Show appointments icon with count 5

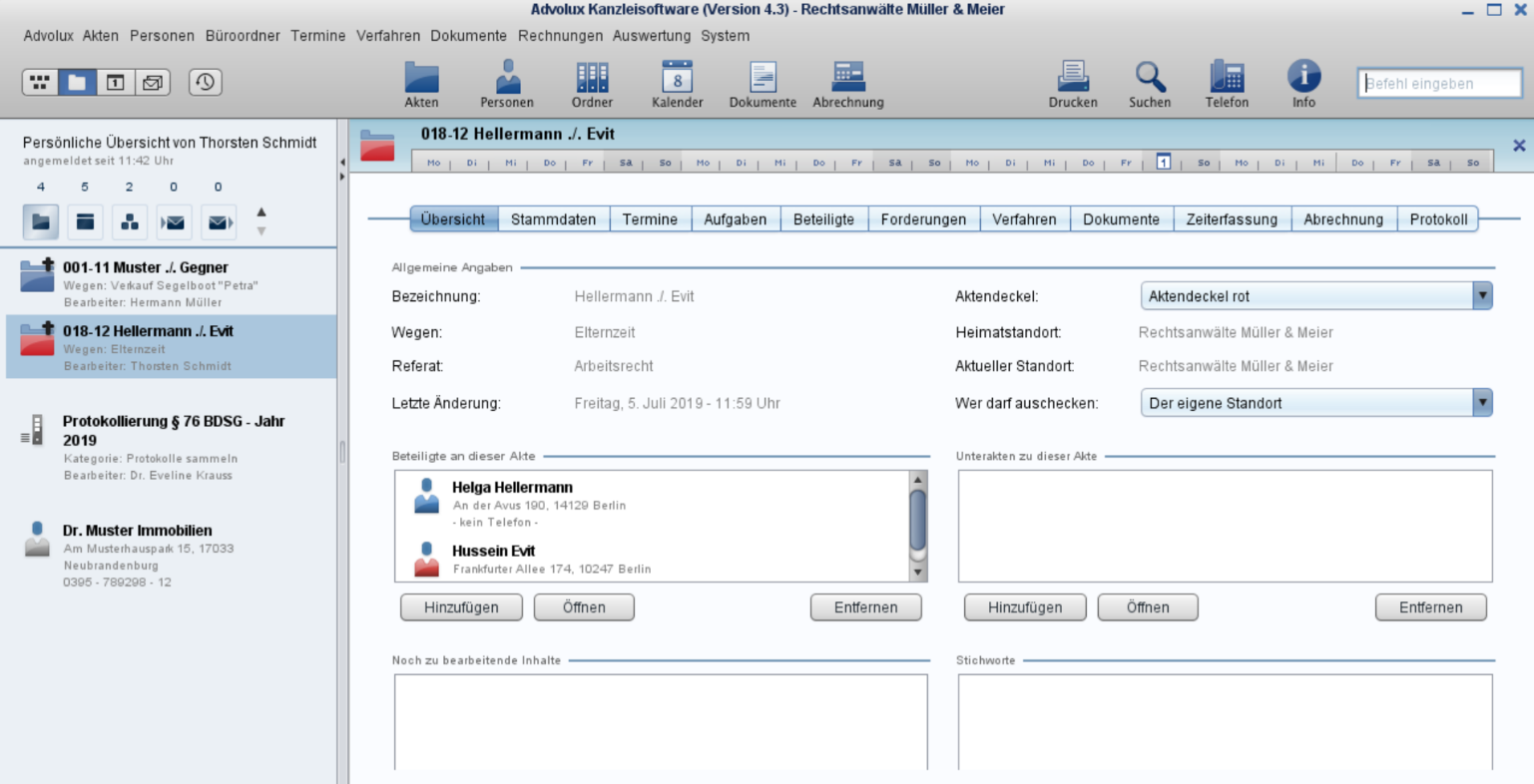tap(85, 221)
